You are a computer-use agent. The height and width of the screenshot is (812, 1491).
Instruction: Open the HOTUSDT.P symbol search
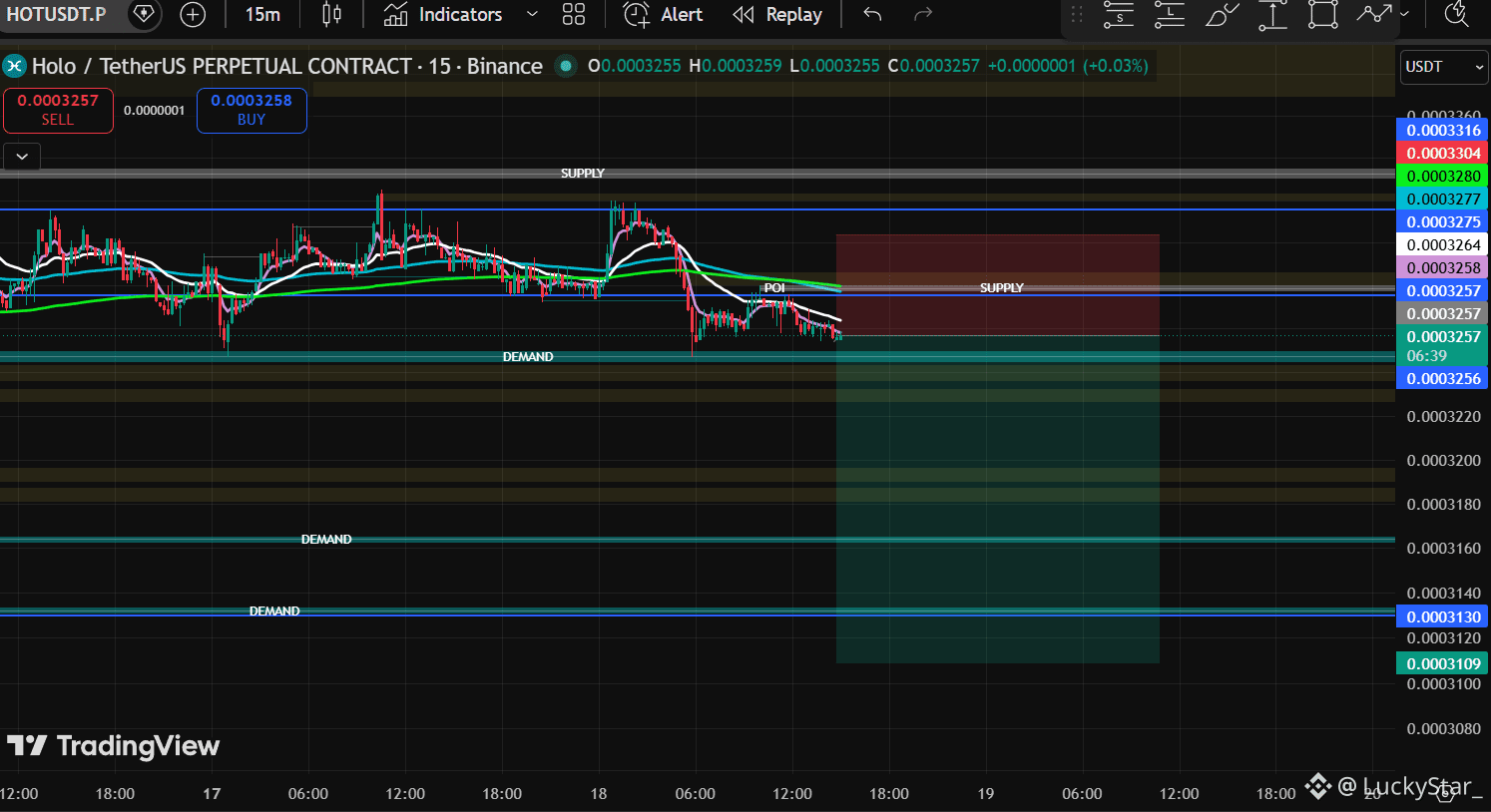(57, 14)
